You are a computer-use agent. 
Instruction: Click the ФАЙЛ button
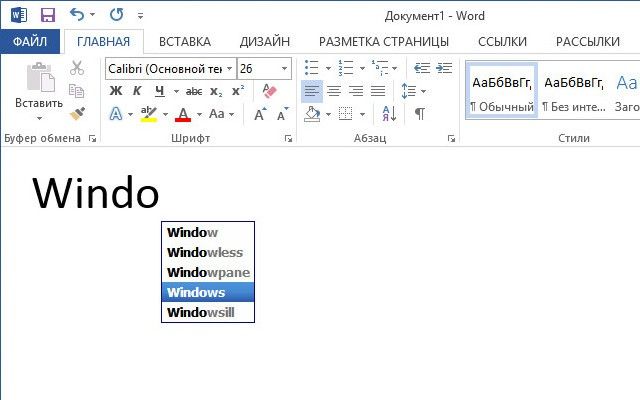pos(31,41)
